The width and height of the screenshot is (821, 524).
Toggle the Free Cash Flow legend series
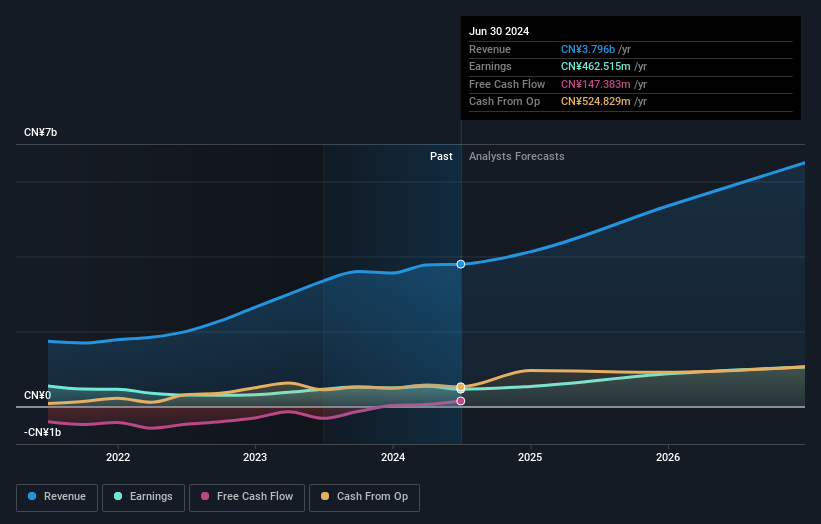pos(247,497)
